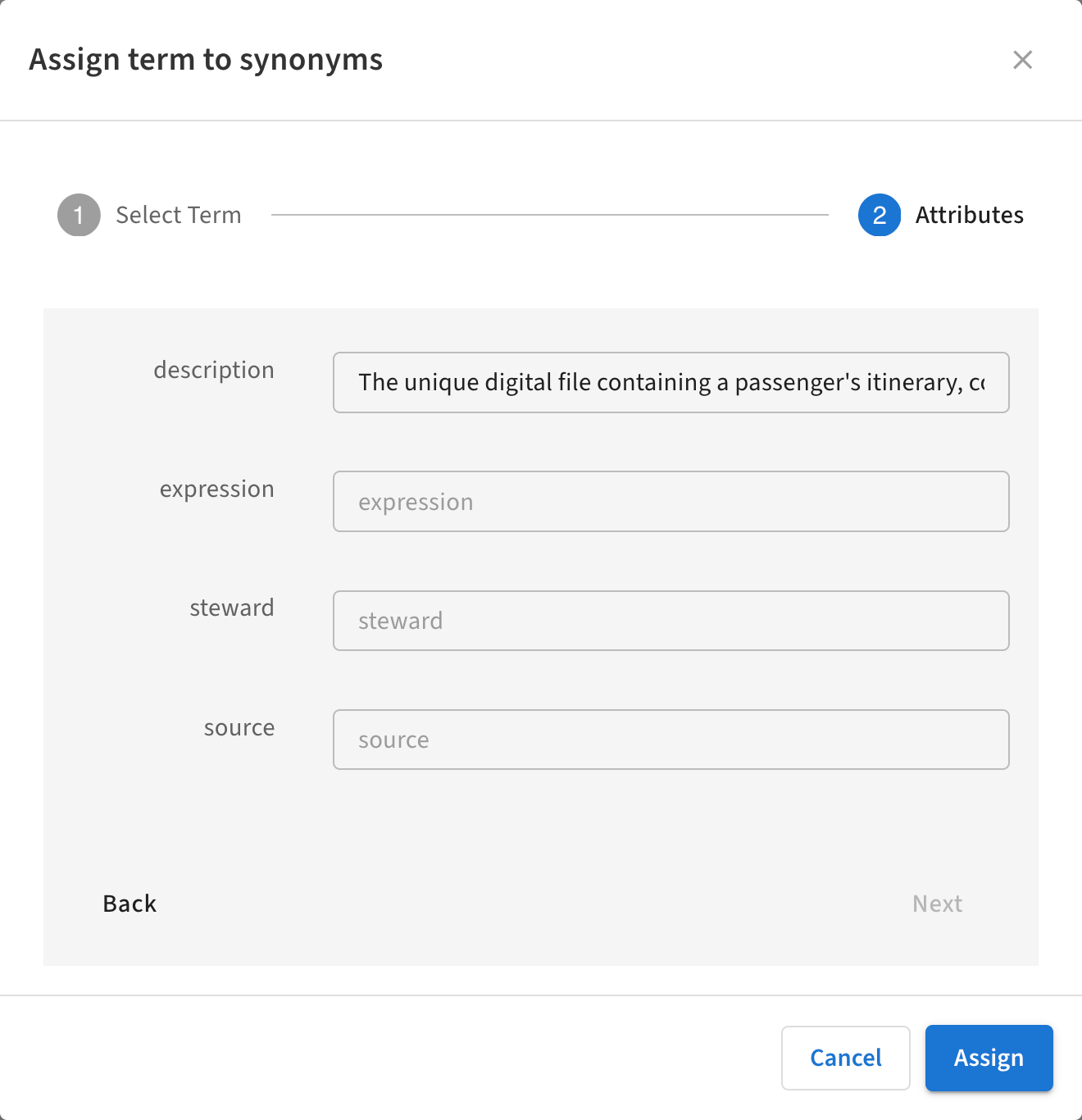Click the expression field label
This screenshot has width=1082, height=1120.
click(x=216, y=489)
